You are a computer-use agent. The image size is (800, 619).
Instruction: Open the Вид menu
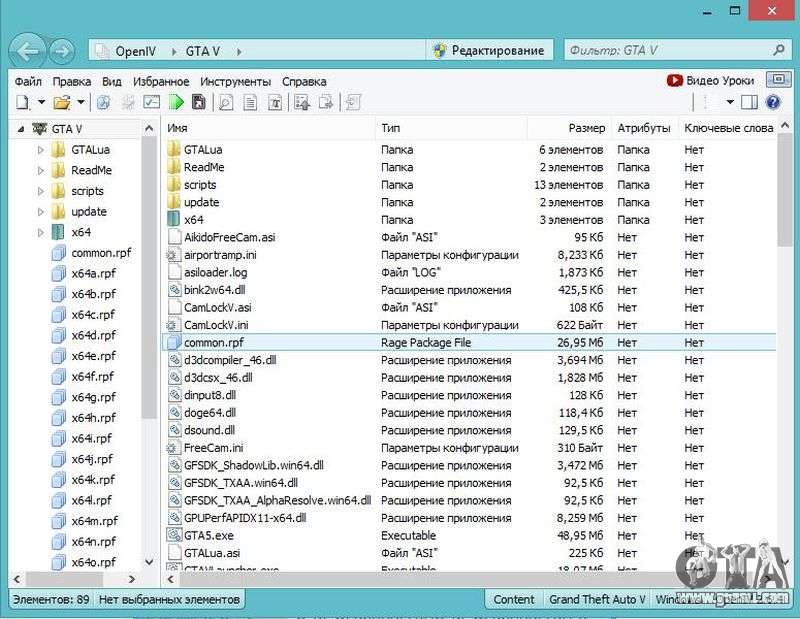pyautogui.click(x=111, y=81)
